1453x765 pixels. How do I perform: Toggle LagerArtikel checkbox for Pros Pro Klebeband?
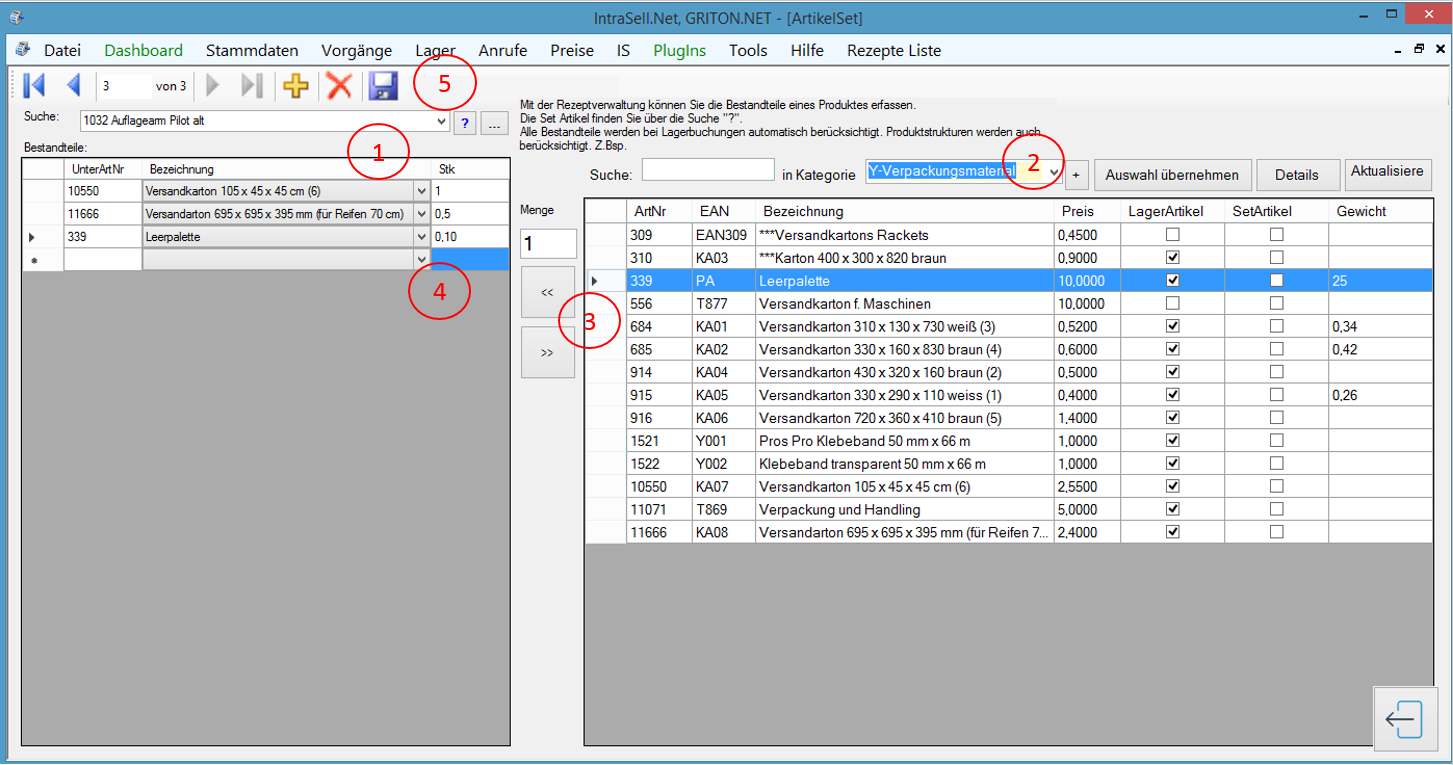coord(1173,441)
